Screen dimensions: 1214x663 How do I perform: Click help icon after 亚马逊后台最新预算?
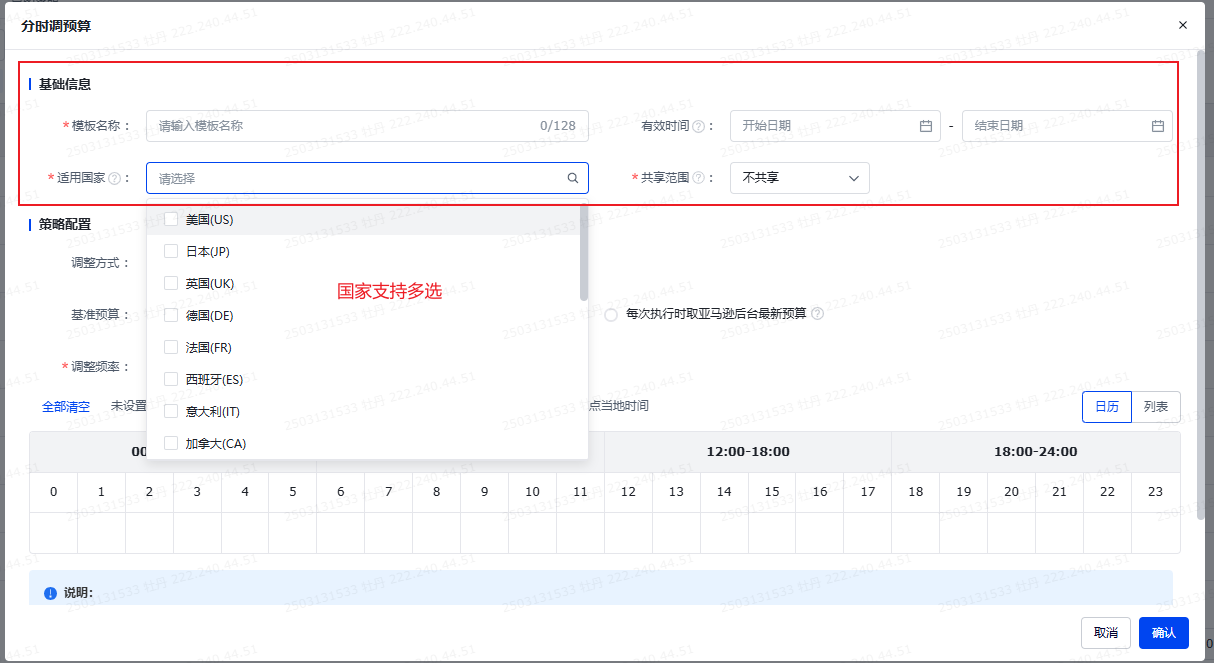pos(817,314)
